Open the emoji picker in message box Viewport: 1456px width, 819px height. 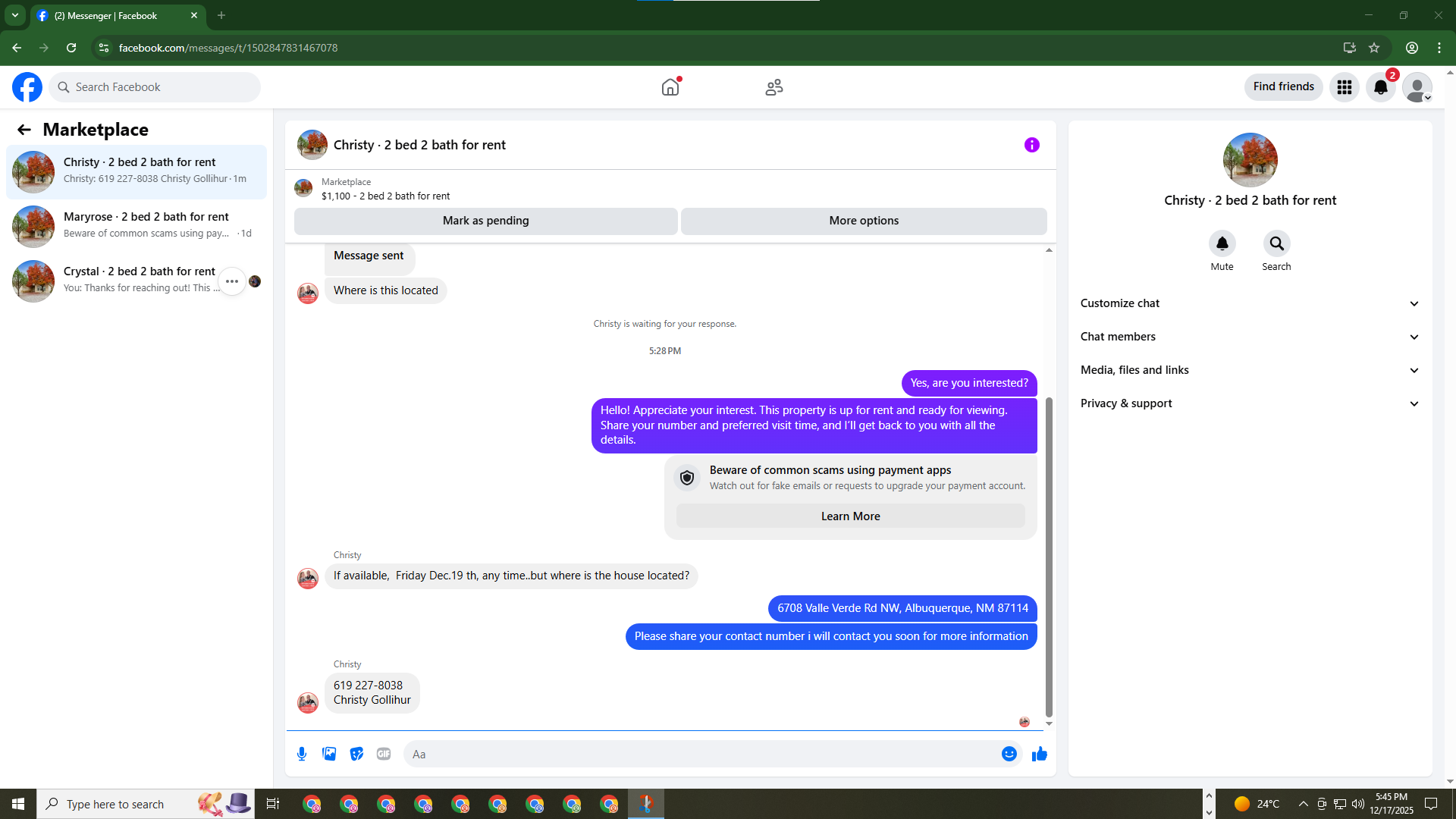click(x=1009, y=754)
